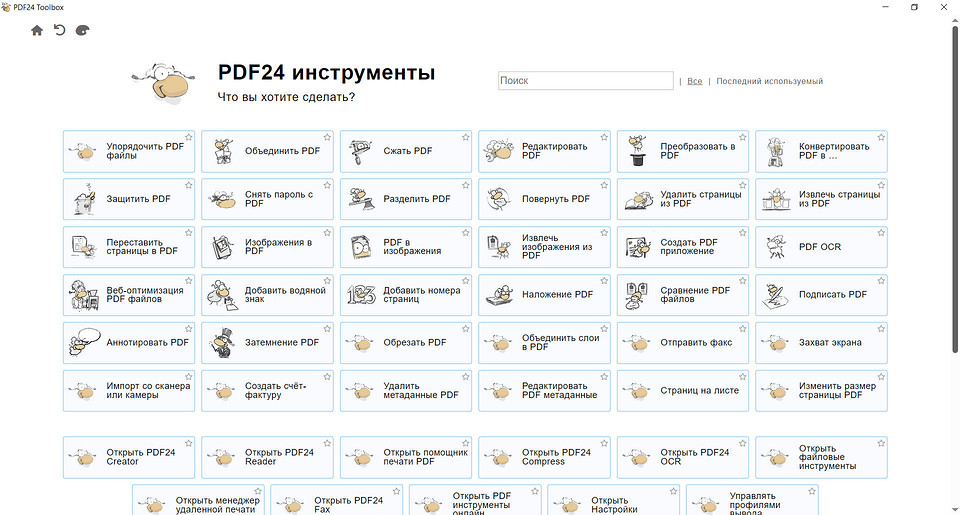
Task: Open Открыть файловые инструменты tile
Action: pos(821,457)
